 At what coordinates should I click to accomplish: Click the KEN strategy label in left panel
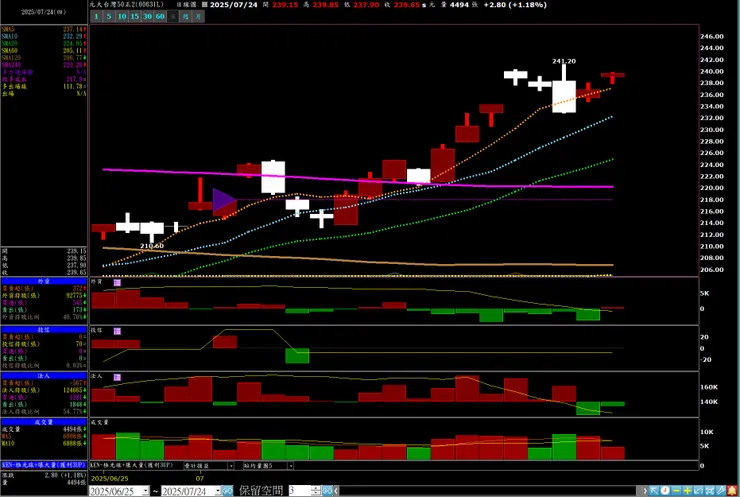44,465
